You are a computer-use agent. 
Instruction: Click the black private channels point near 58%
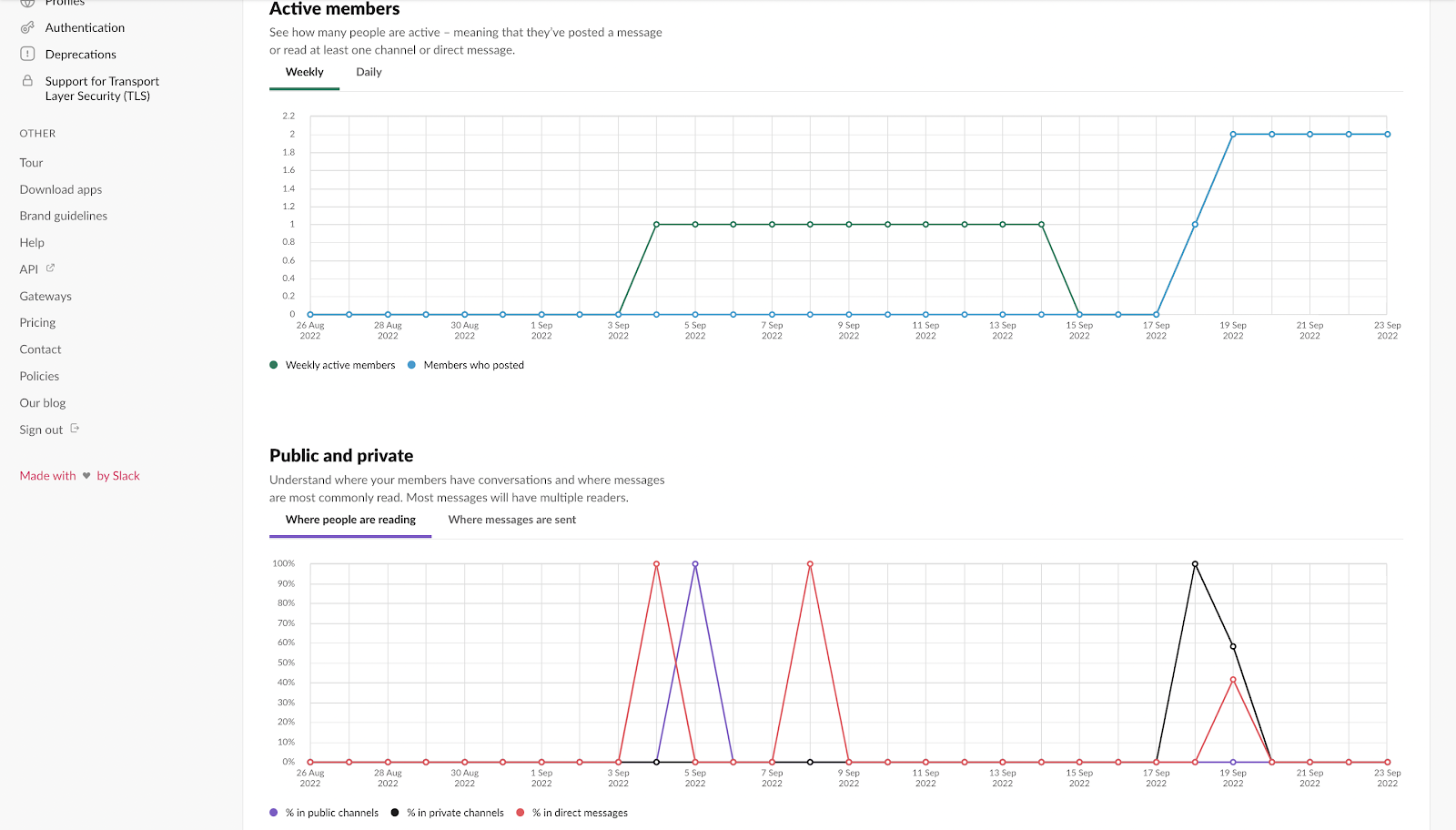coord(1233,647)
